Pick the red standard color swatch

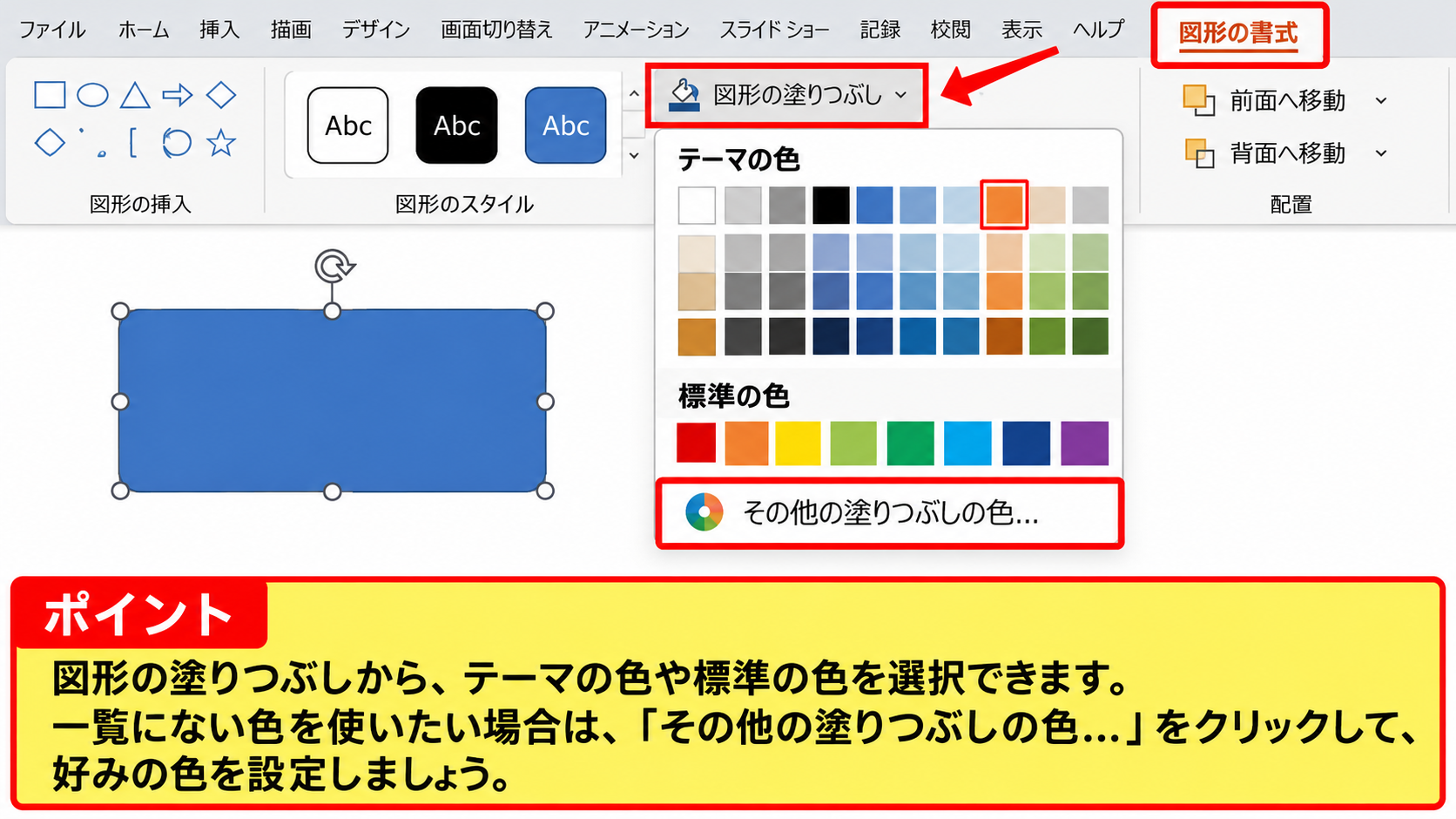(697, 443)
